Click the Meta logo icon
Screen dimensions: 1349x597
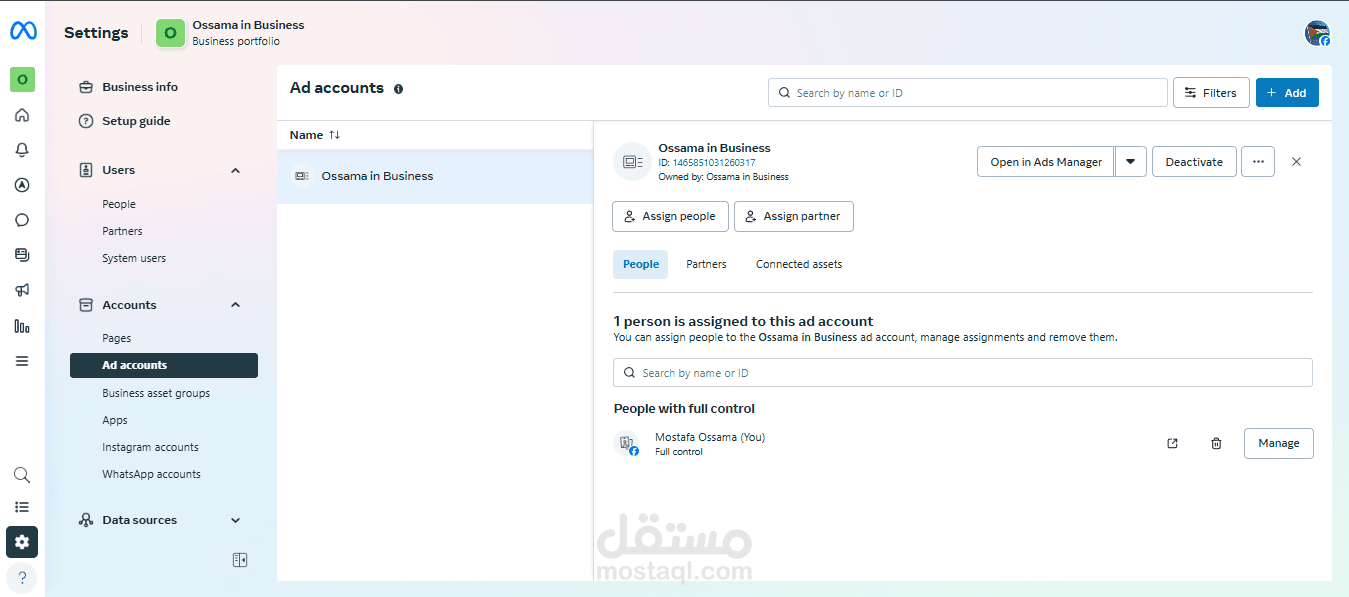point(23,31)
